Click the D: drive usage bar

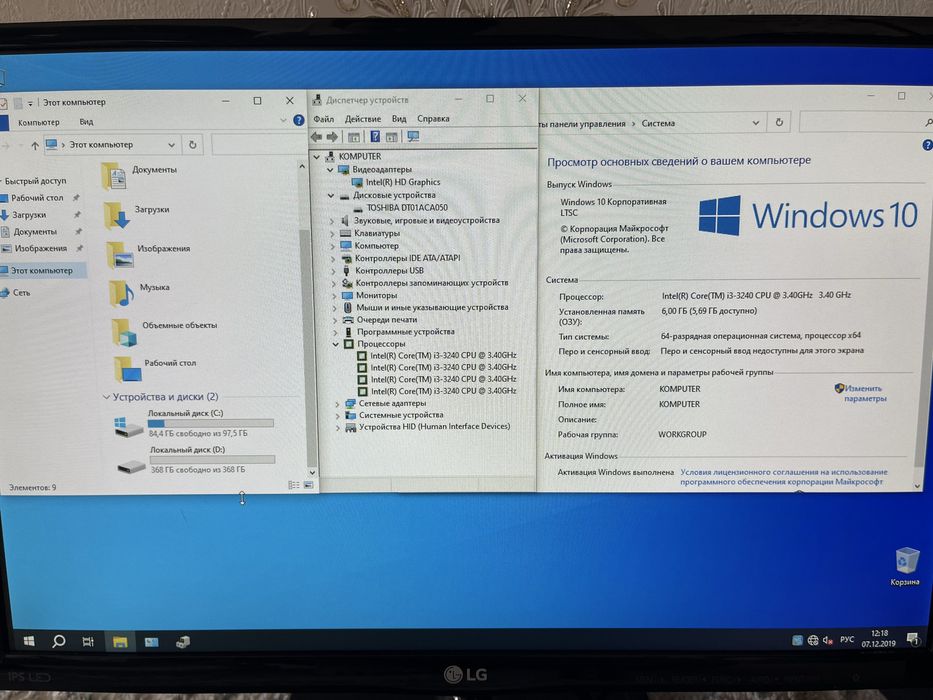point(212,460)
